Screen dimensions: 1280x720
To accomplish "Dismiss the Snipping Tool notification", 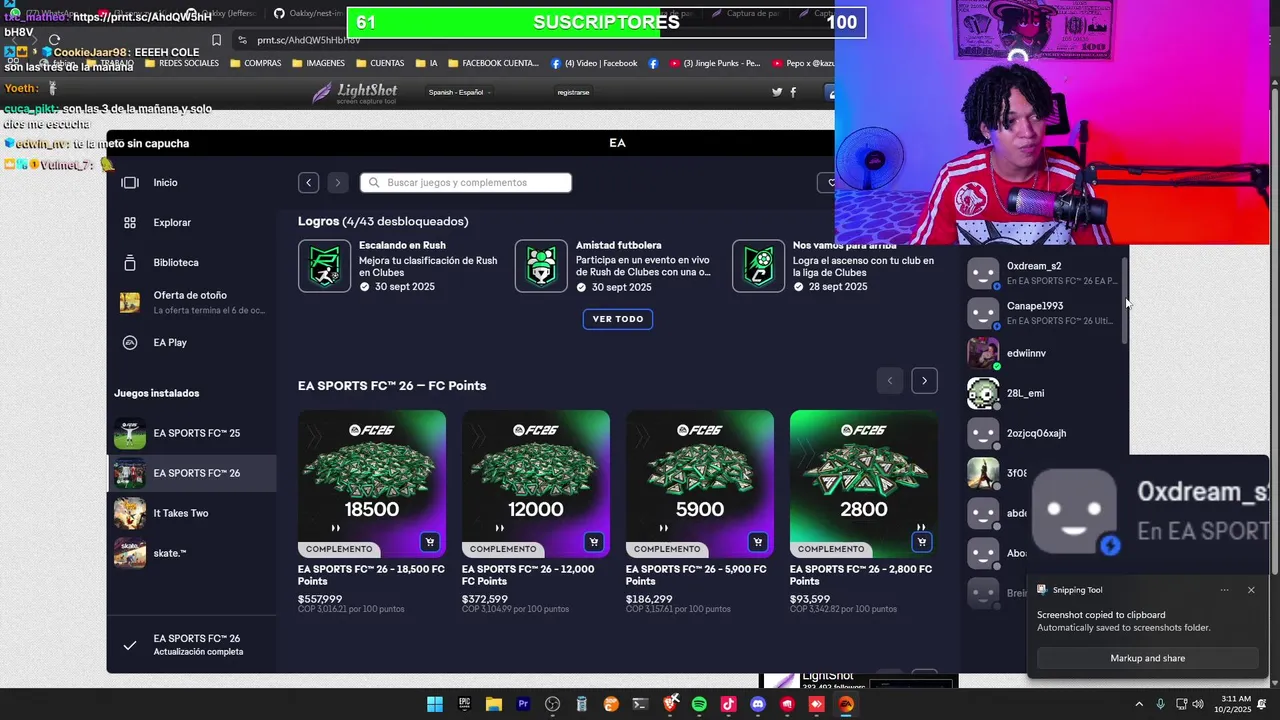I will (1251, 590).
